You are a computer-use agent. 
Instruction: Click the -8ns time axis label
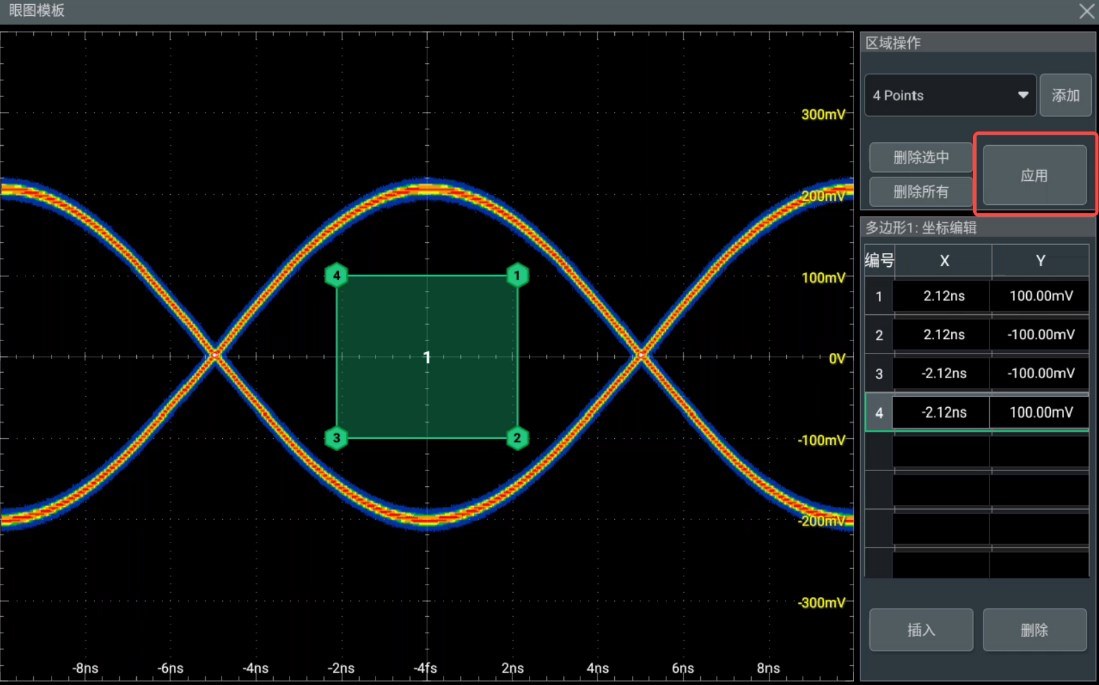tap(85, 667)
